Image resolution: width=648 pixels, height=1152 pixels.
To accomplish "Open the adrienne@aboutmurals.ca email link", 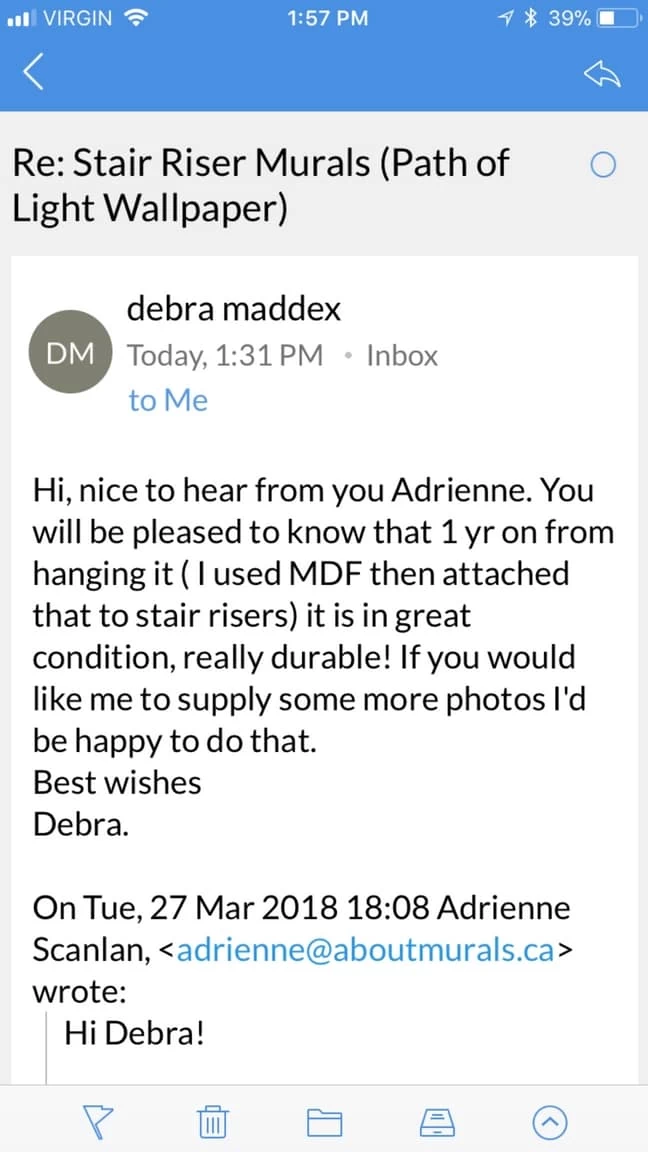I will click(364, 951).
